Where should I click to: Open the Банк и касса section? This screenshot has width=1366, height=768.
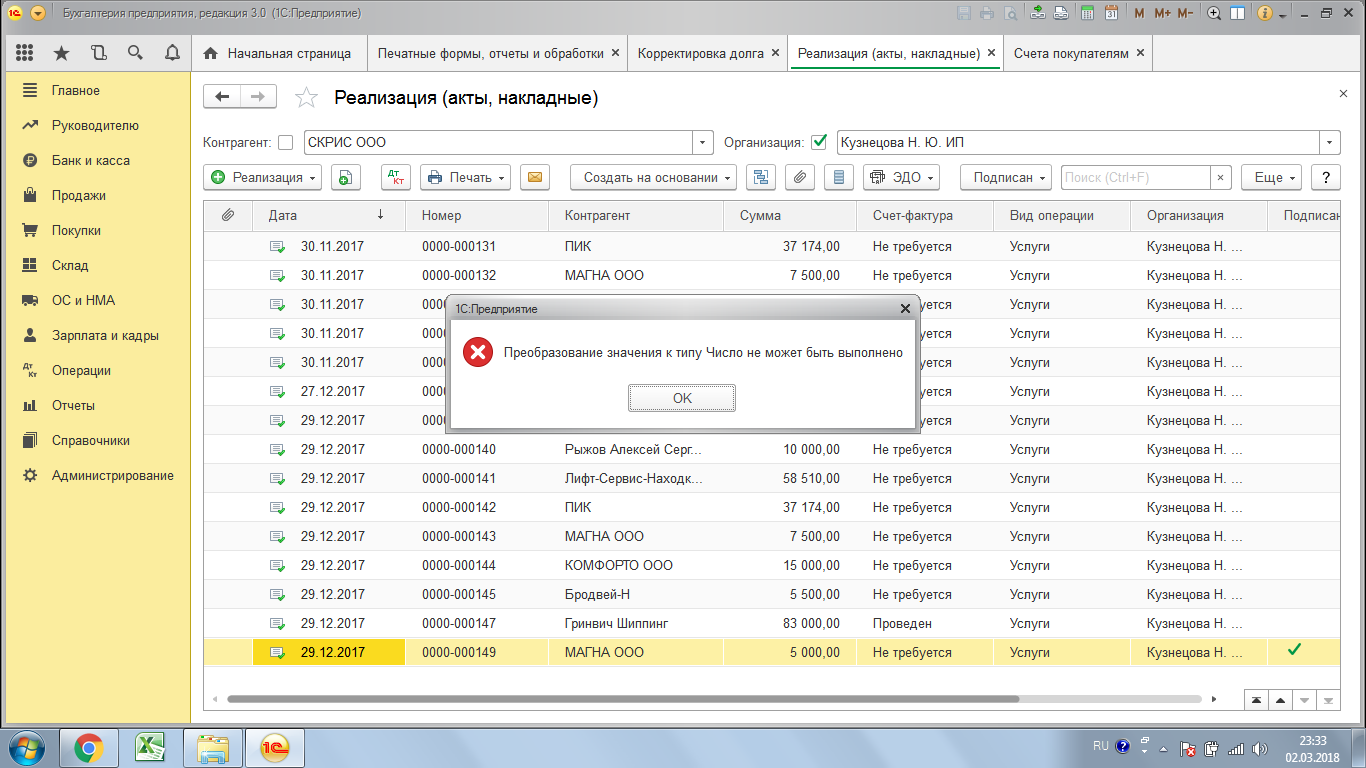click(91, 160)
